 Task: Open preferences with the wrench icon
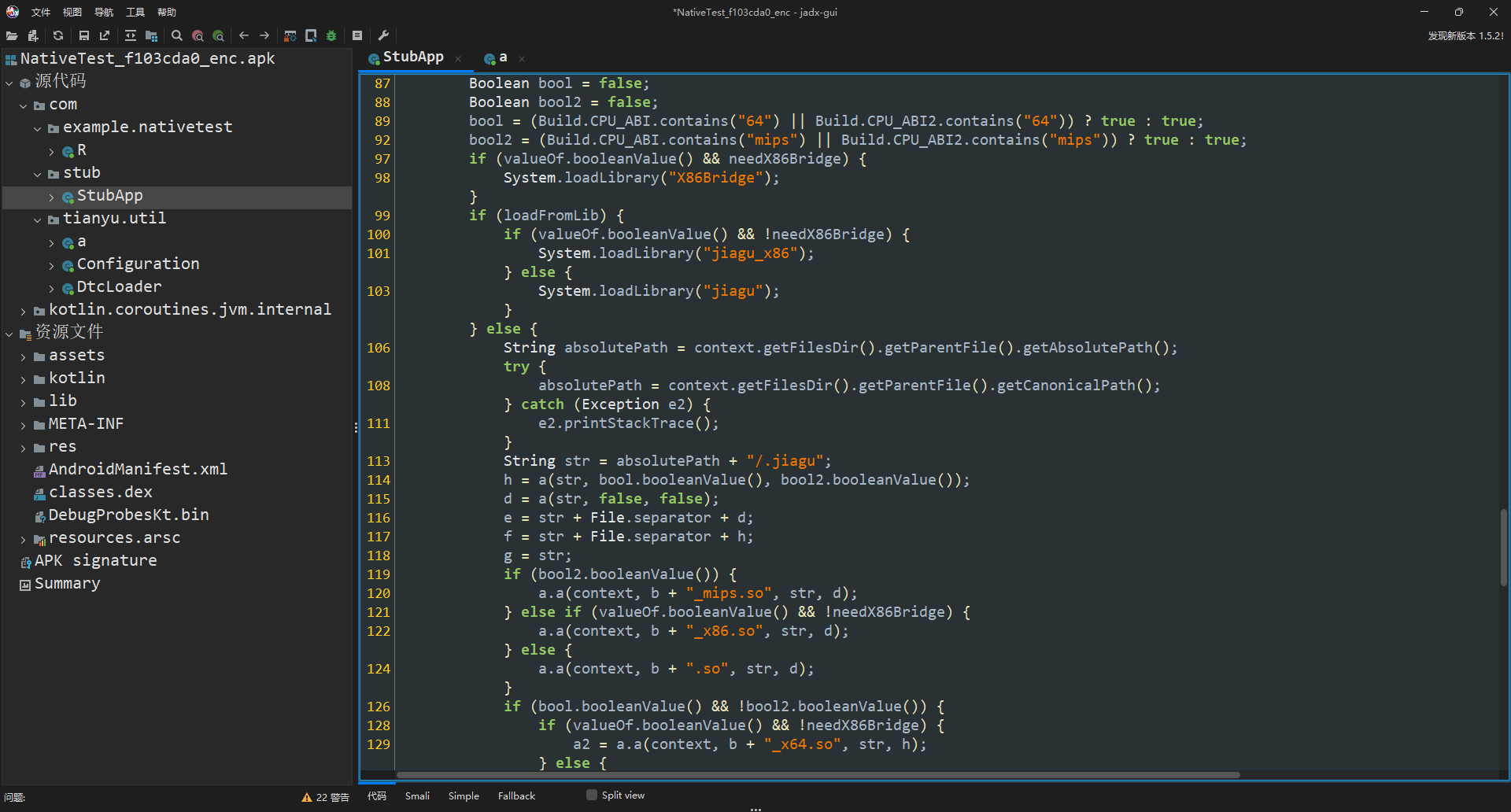(x=383, y=35)
